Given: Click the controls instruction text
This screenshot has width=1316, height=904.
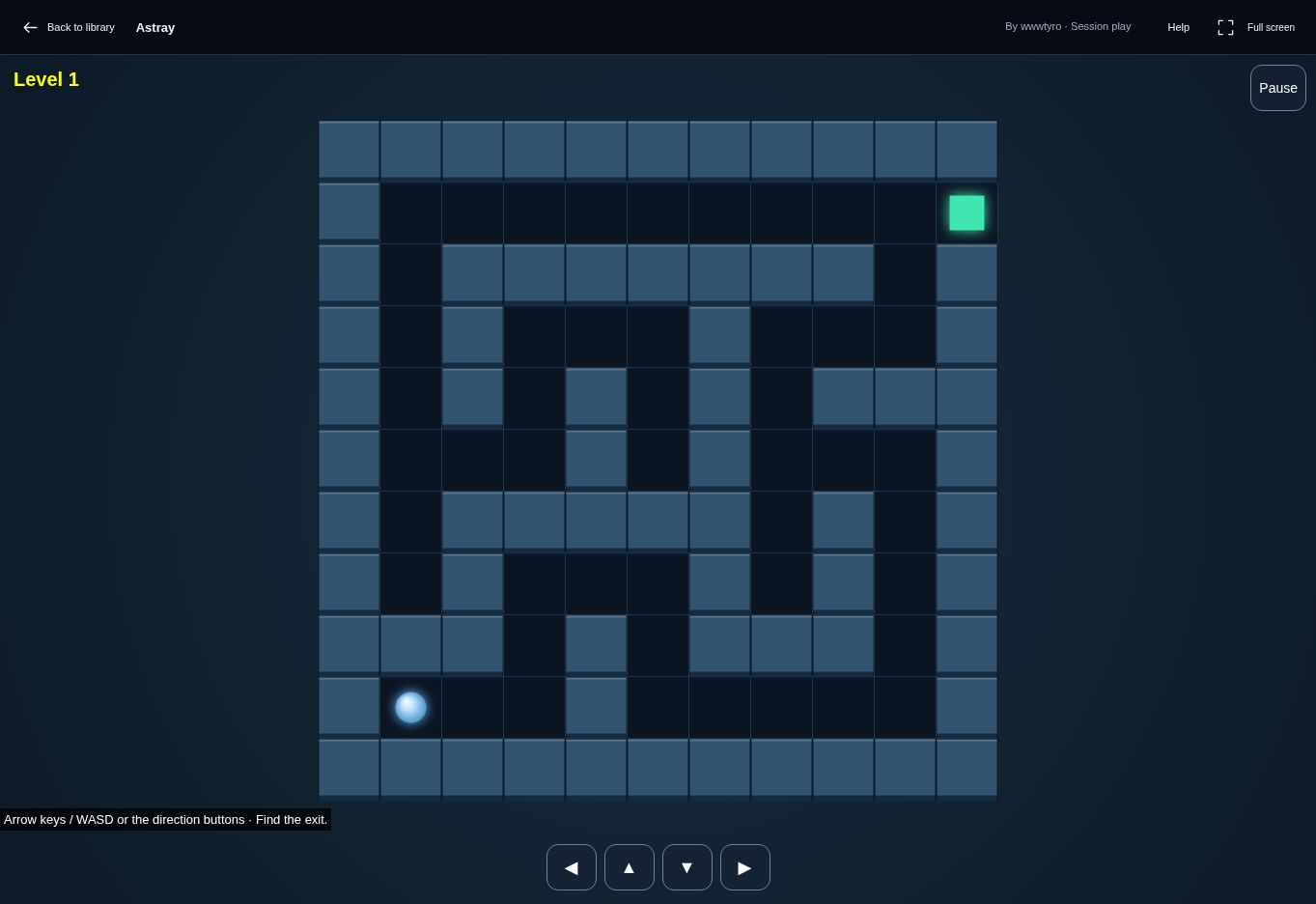Looking at the screenshot, I should click(x=166, y=819).
